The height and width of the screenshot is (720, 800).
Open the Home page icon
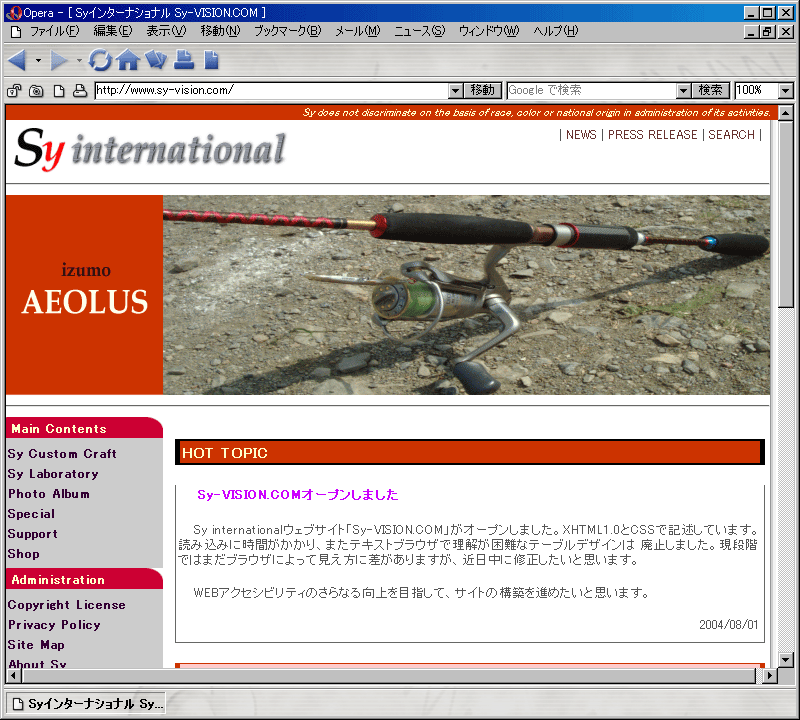point(128,60)
